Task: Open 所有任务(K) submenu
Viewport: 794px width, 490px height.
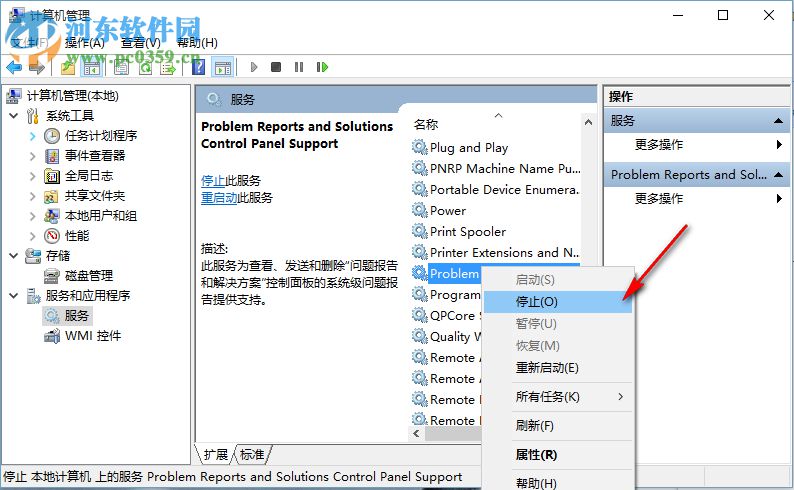Action: pyautogui.click(x=558, y=397)
